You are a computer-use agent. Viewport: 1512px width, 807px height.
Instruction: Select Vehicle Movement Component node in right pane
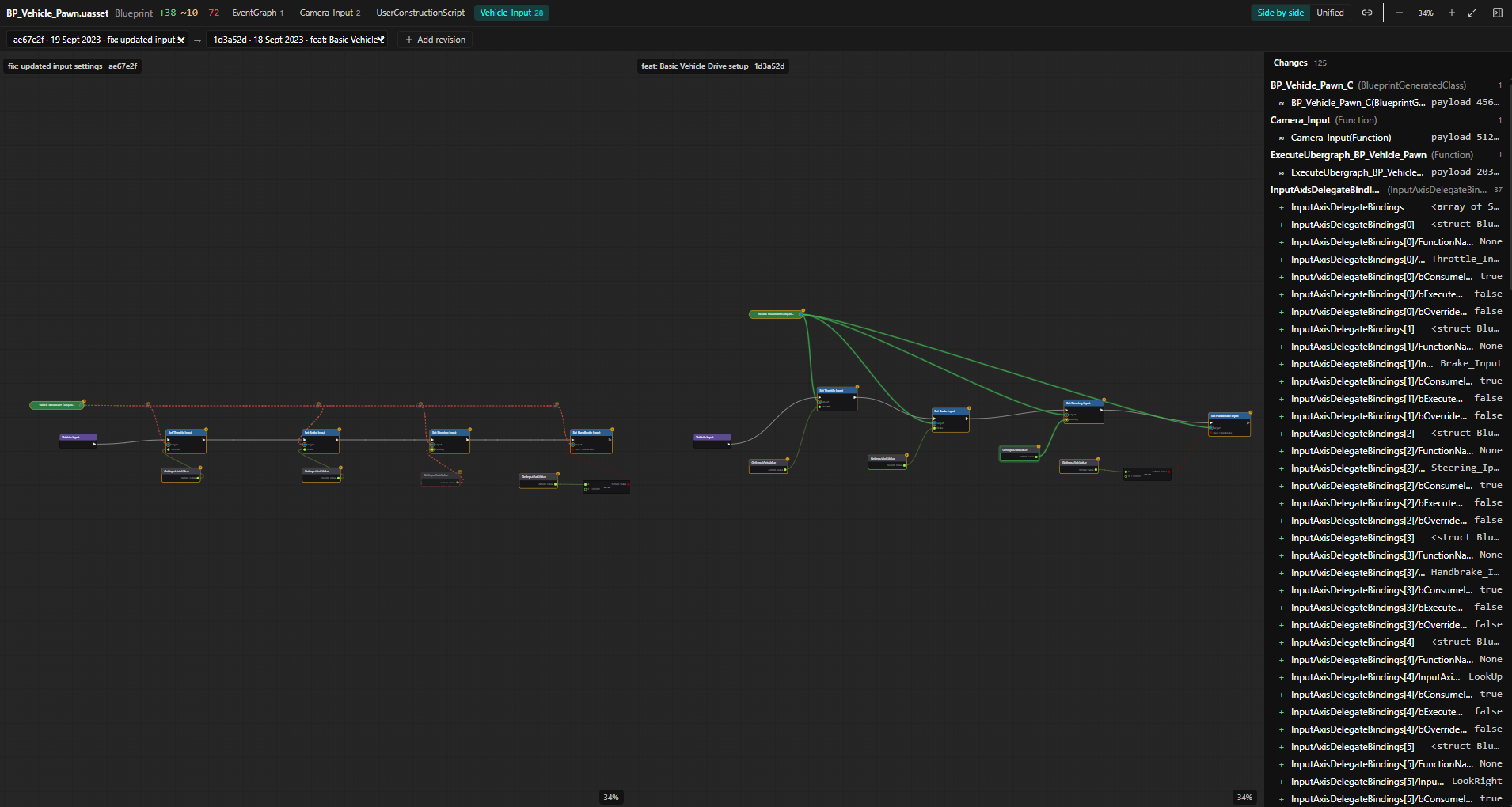point(776,314)
